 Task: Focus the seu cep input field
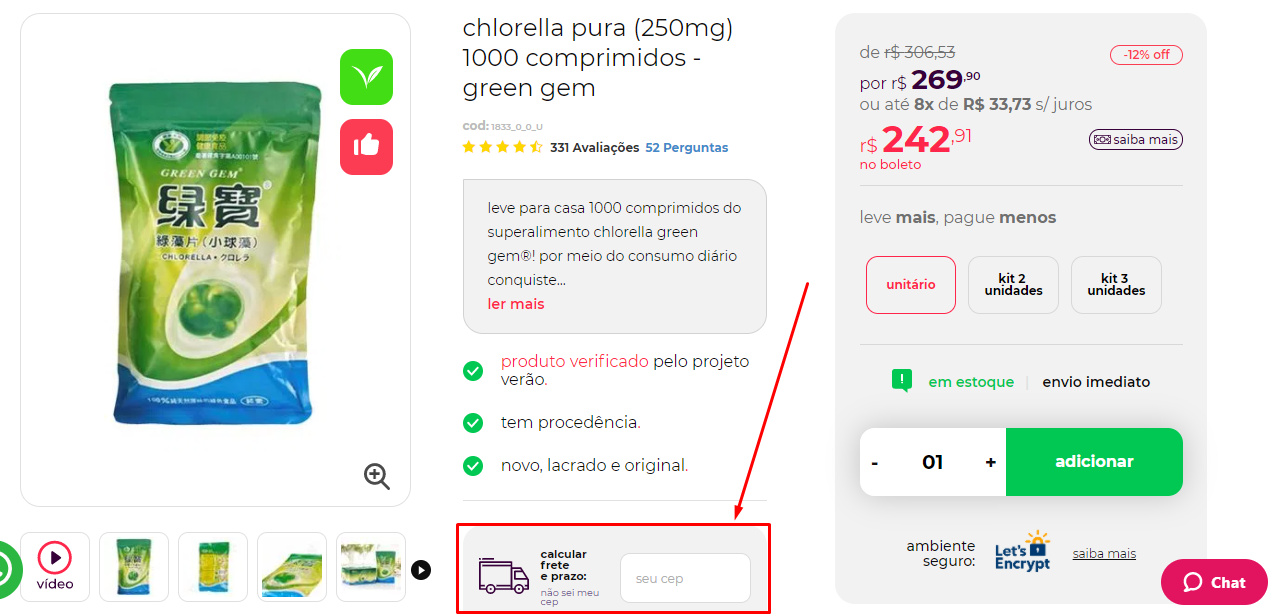(685, 578)
